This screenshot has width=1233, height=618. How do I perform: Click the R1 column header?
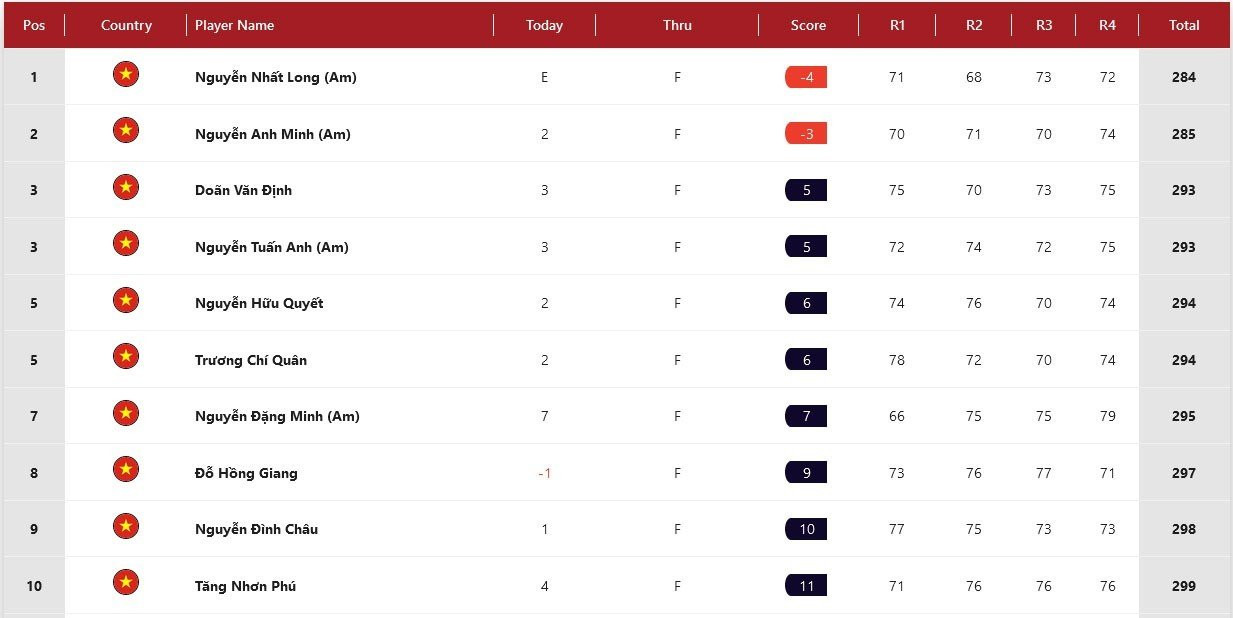pyautogui.click(x=897, y=25)
